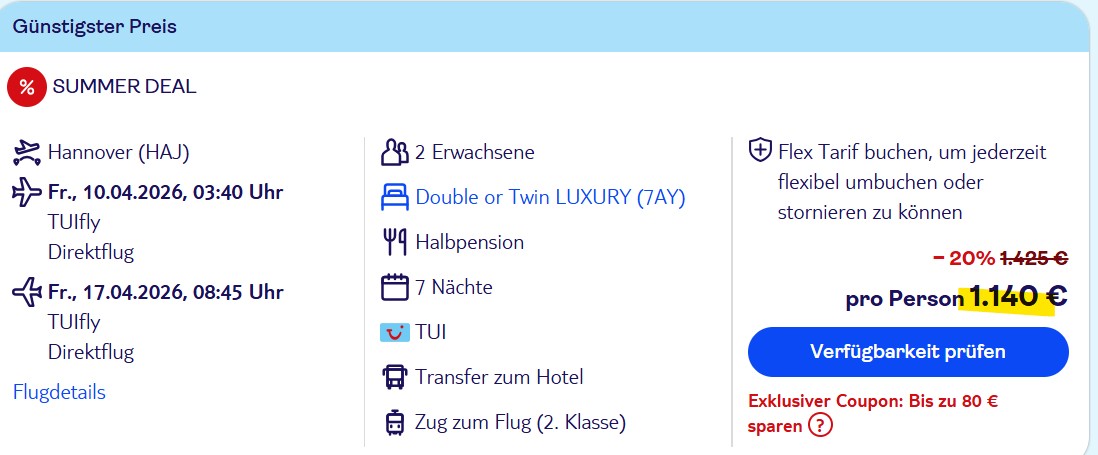This screenshot has height=455, width=1098.
Task: Click the Halbpension cutlery icon
Action: (395, 242)
